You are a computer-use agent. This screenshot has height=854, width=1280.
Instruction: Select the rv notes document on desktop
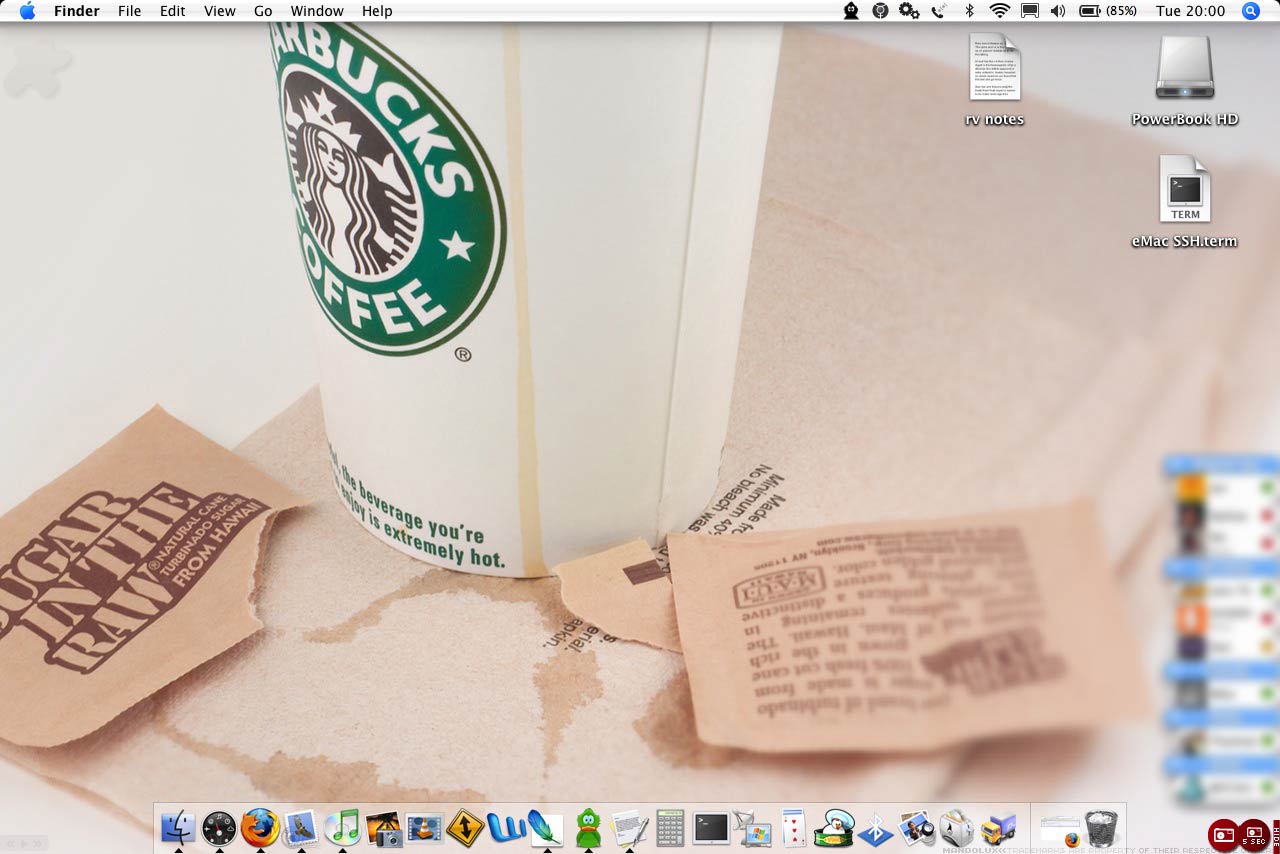pyautogui.click(x=994, y=80)
